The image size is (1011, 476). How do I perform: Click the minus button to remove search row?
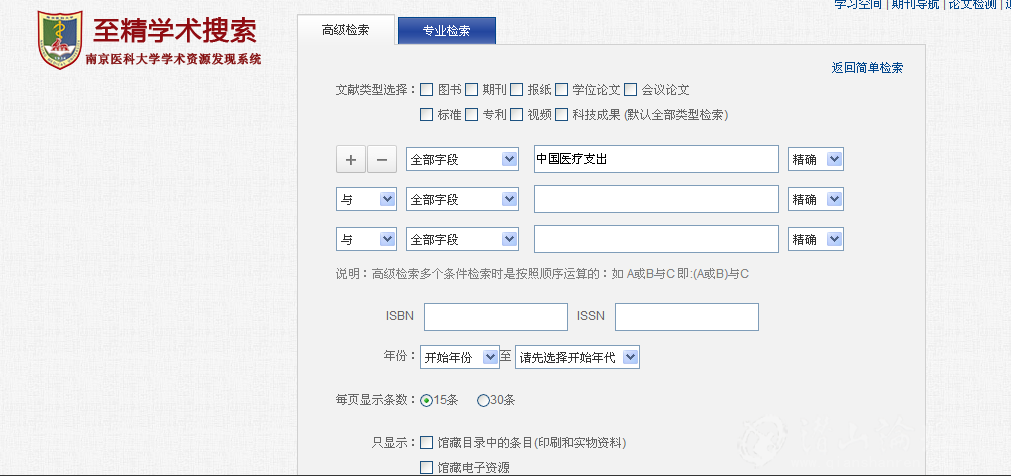382,159
